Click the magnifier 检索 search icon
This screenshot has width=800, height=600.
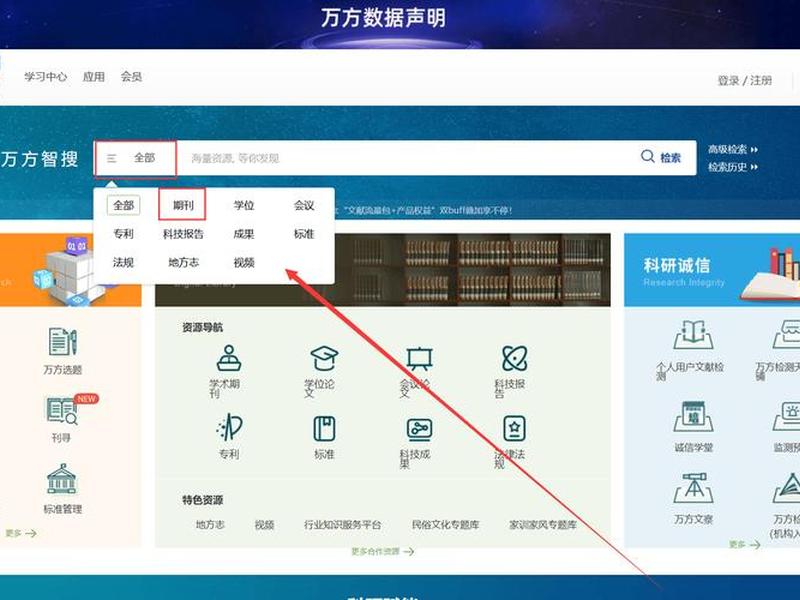pyautogui.click(x=647, y=156)
